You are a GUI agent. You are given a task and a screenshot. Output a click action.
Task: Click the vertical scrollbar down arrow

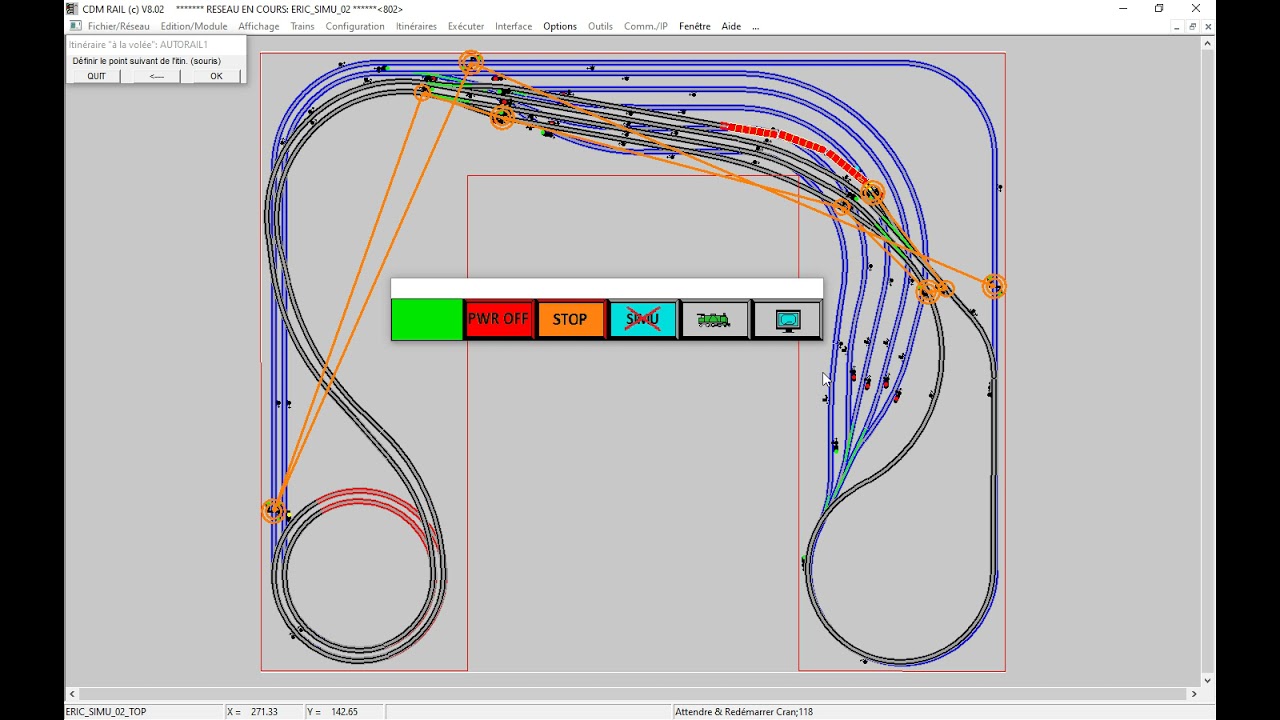click(x=1208, y=680)
